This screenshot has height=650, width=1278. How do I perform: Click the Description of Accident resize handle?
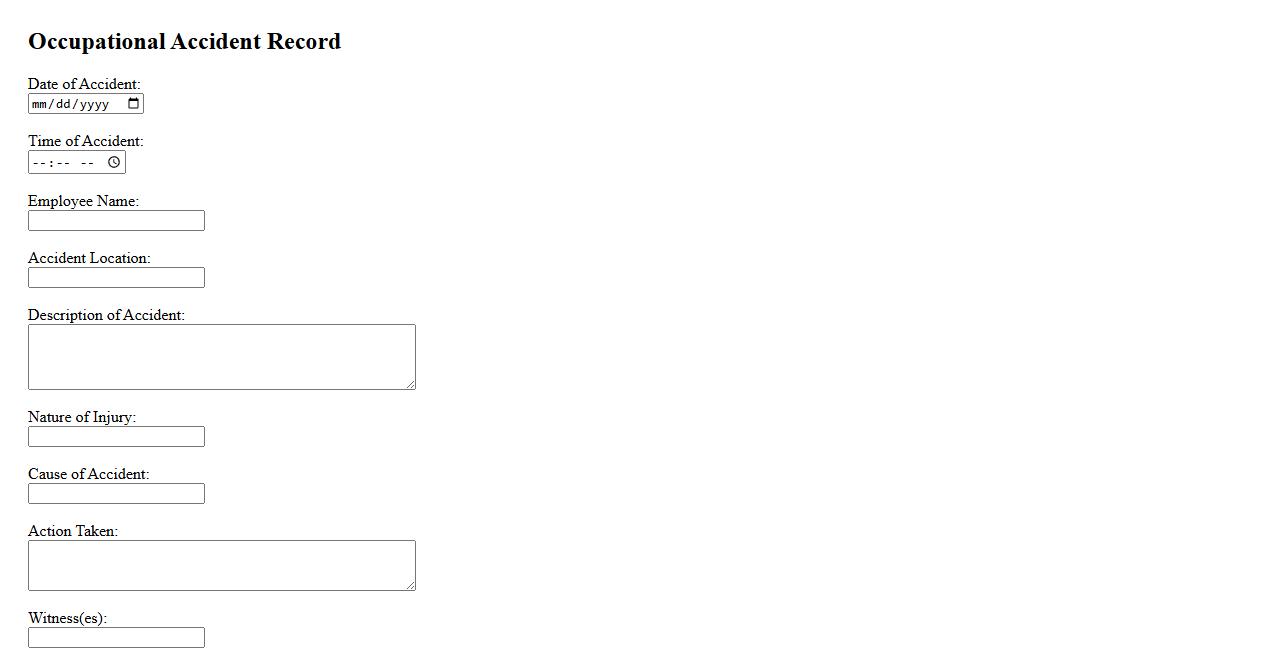[410, 384]
